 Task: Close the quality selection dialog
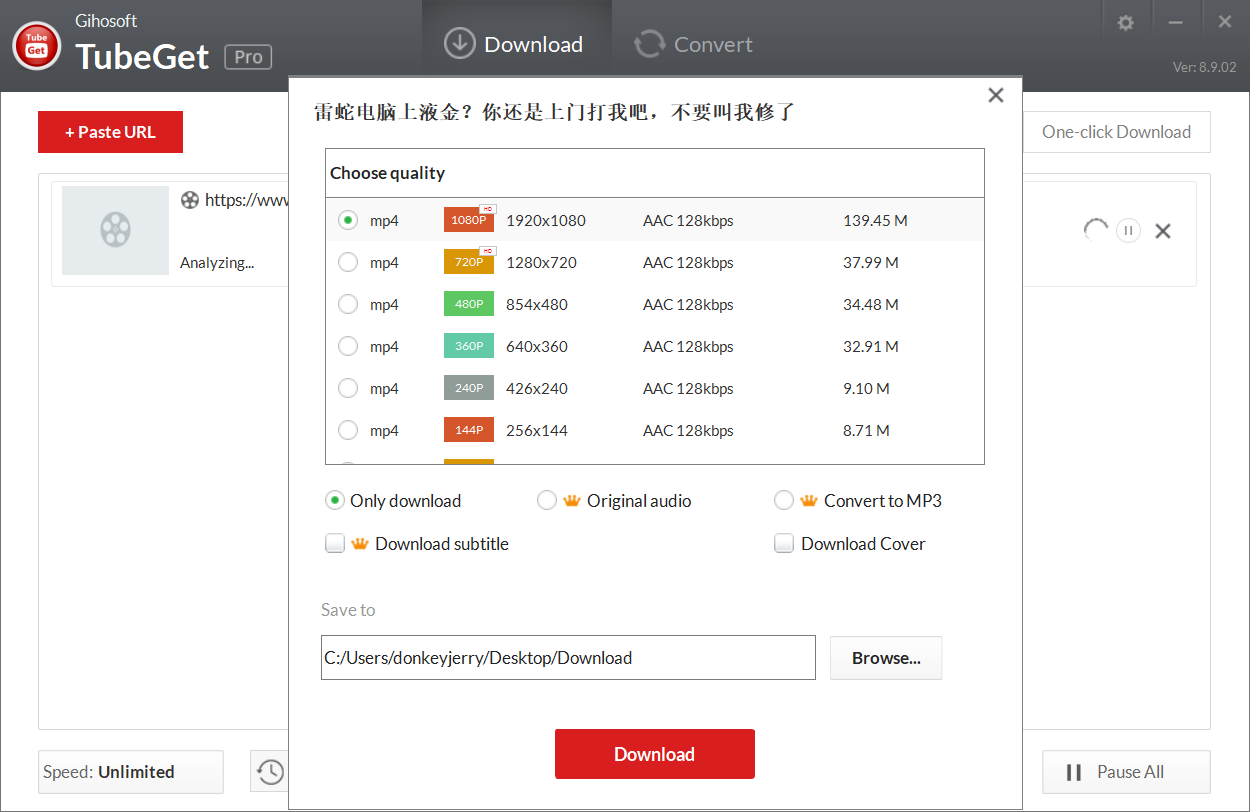[995, 95]
